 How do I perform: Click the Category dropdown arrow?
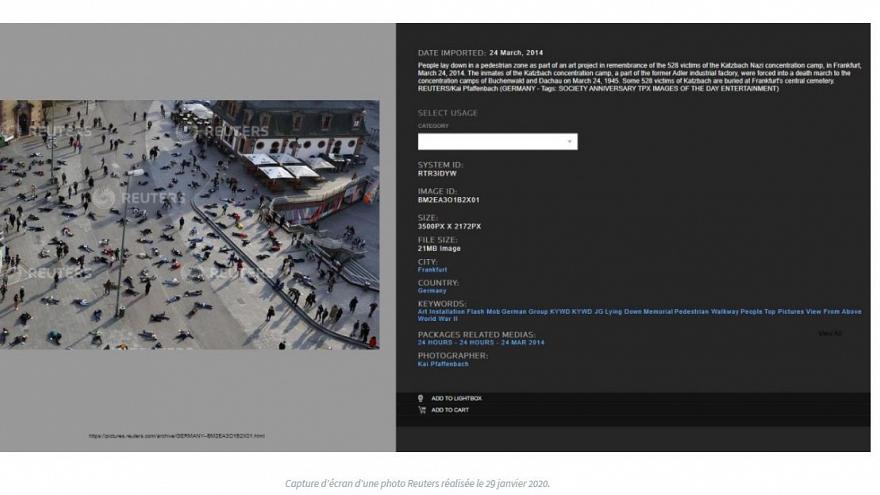pyautogui.click(x=569, y=142)
